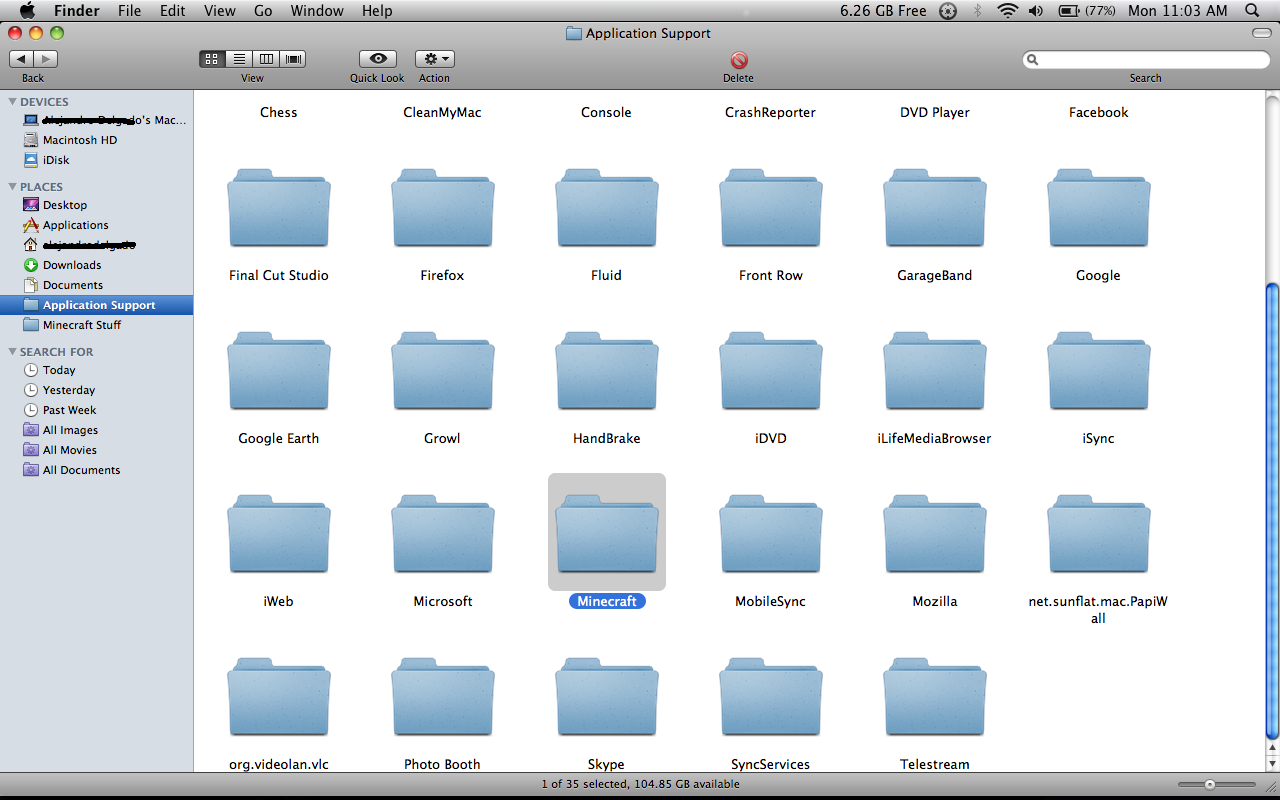Screen dimensions: 1280x800
Task: Open the View menu
Action: click(x=219, y=11)
